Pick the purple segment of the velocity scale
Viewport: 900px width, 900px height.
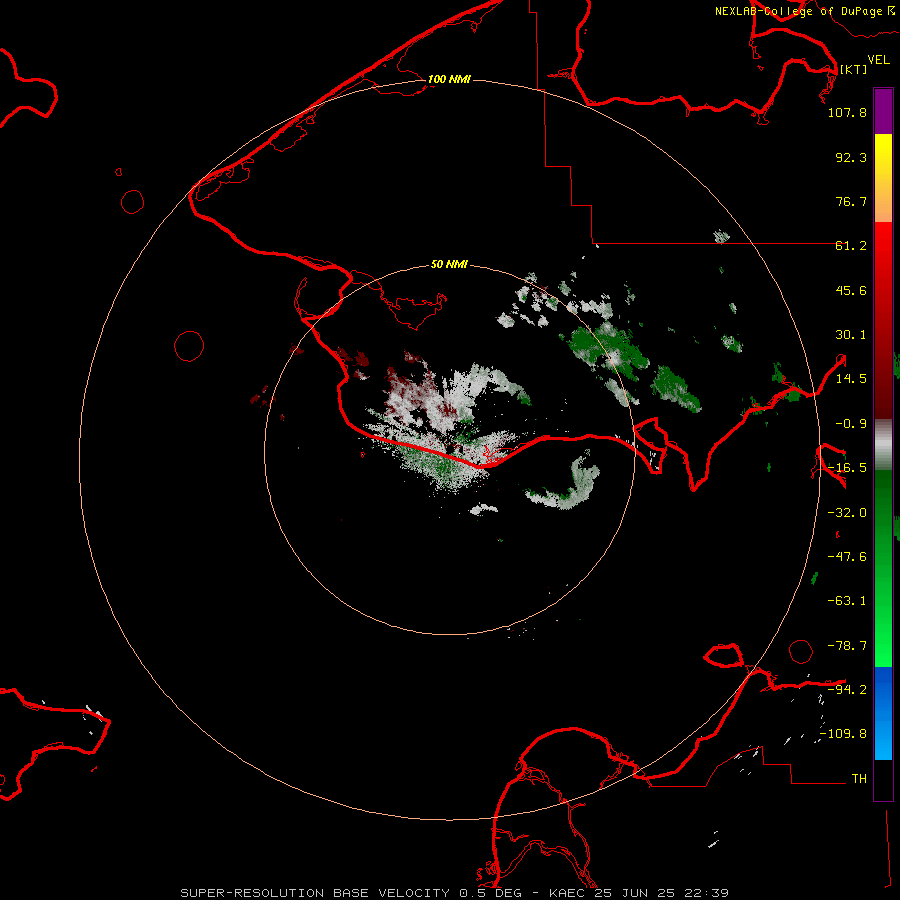(883, 112)
